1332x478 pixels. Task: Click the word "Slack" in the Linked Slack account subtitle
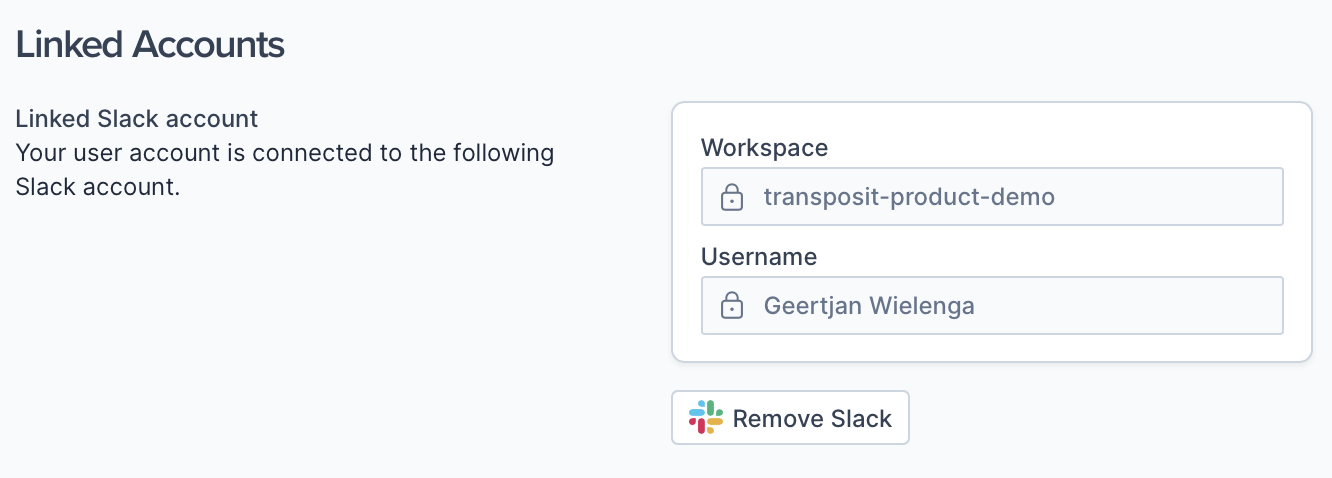[x=128, y=119]
